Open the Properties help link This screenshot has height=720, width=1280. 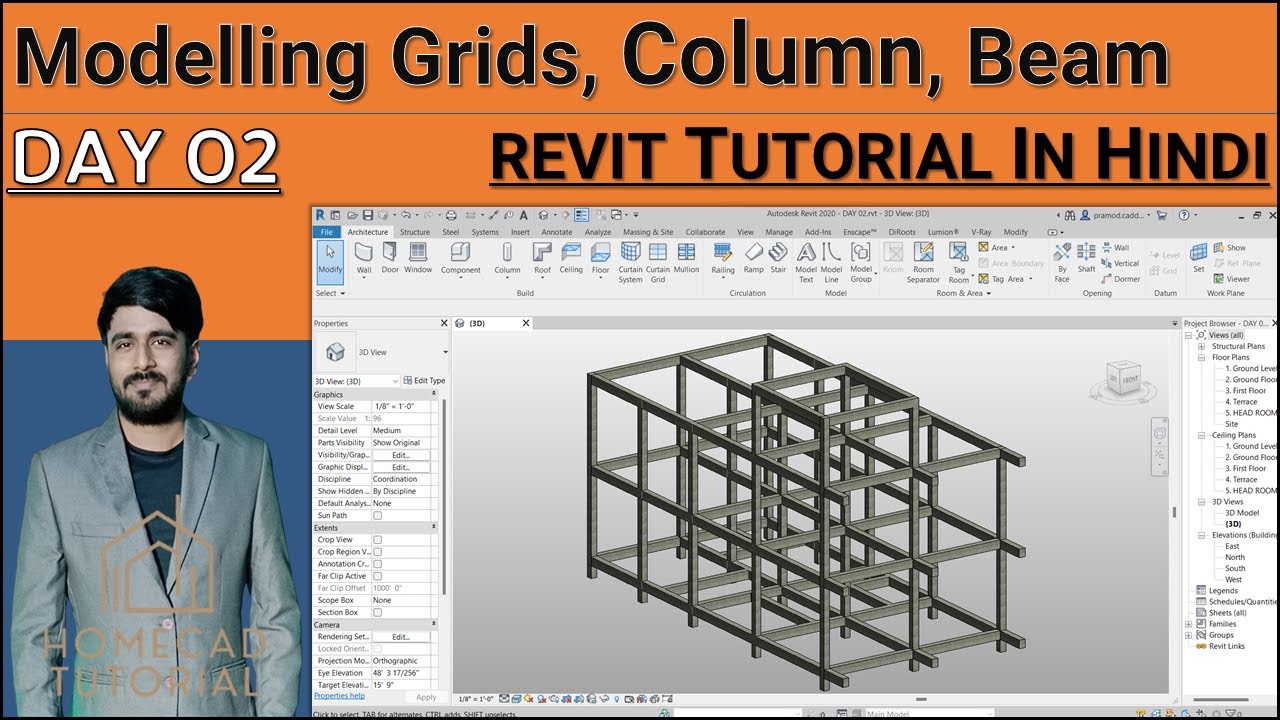[x=339, y=696]
